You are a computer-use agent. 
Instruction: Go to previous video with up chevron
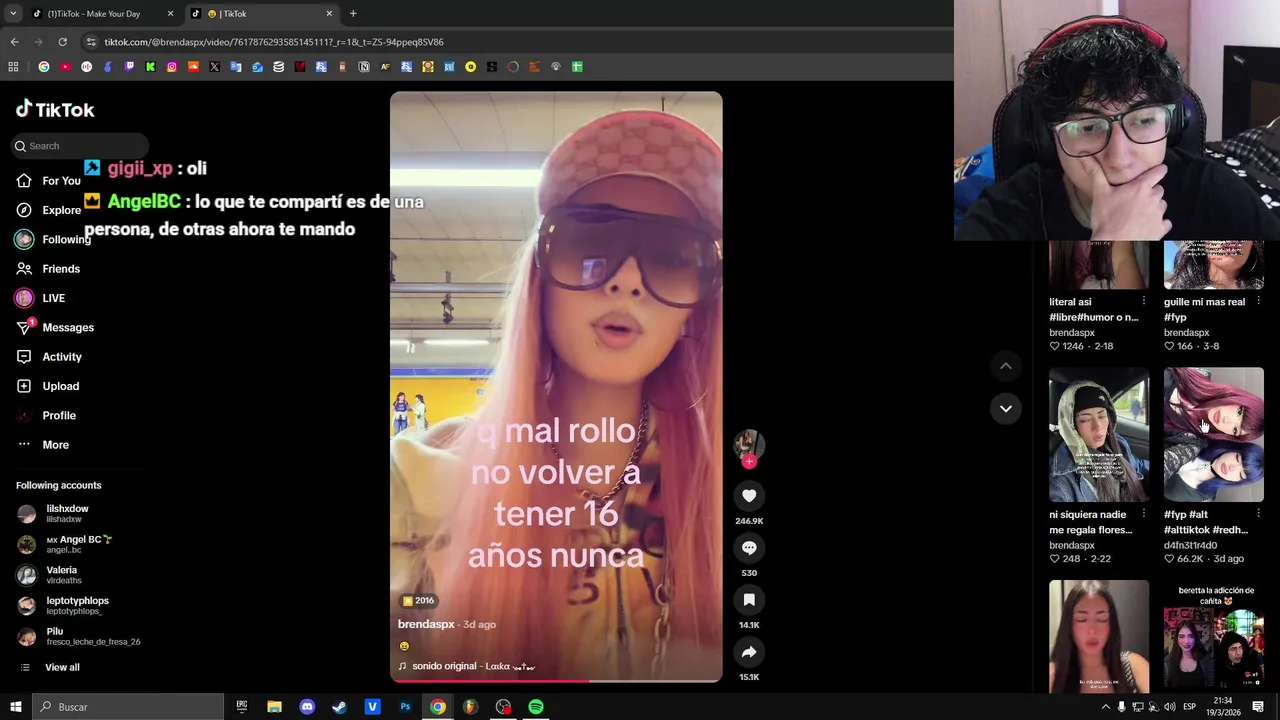(x=1006, y=366)
